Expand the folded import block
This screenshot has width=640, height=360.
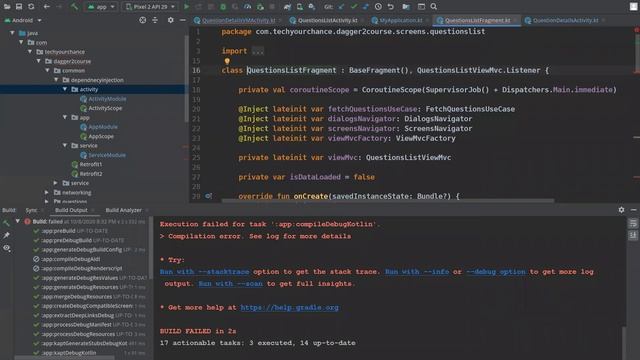258,51
